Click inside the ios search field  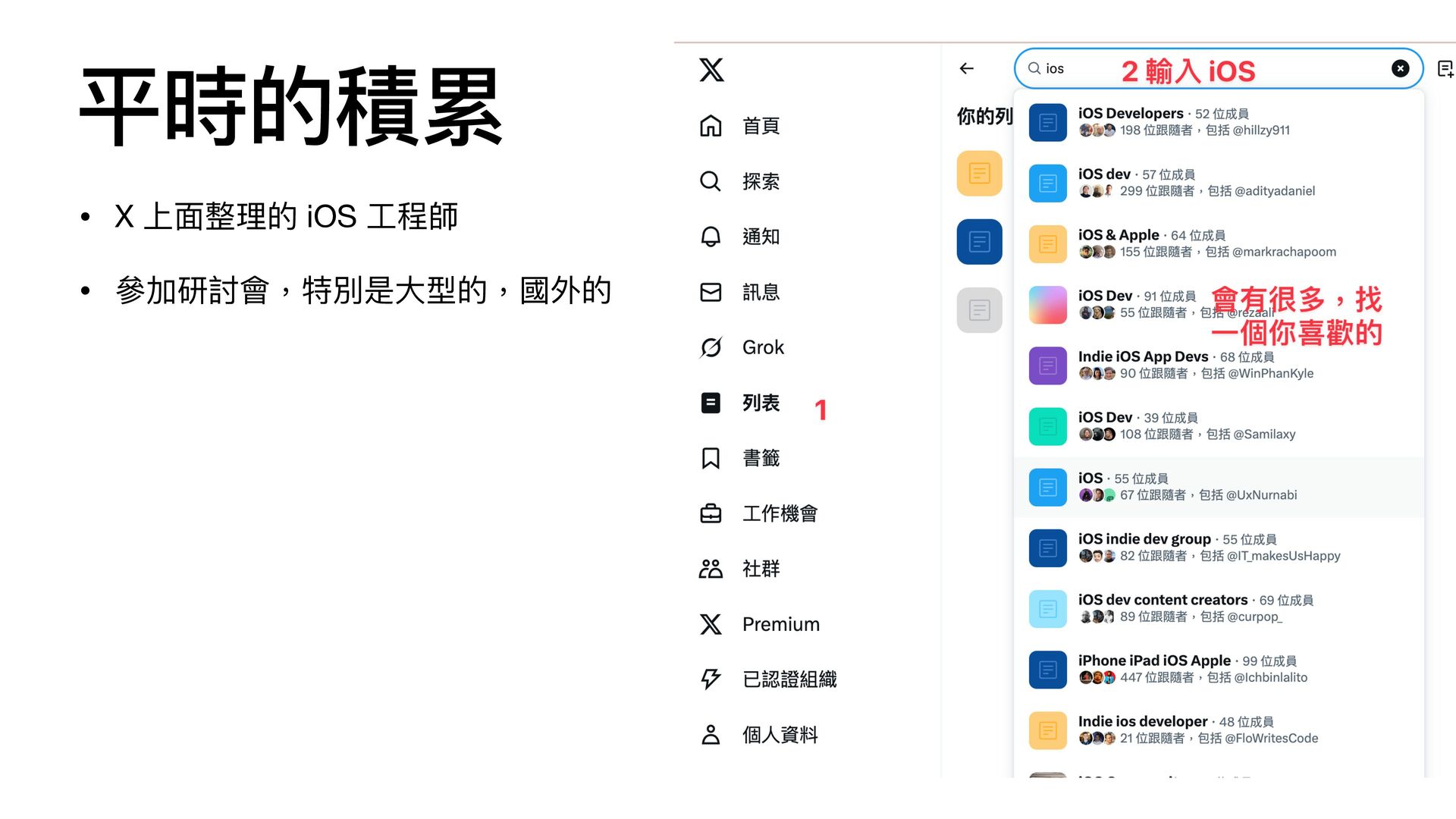point(1219,68)
